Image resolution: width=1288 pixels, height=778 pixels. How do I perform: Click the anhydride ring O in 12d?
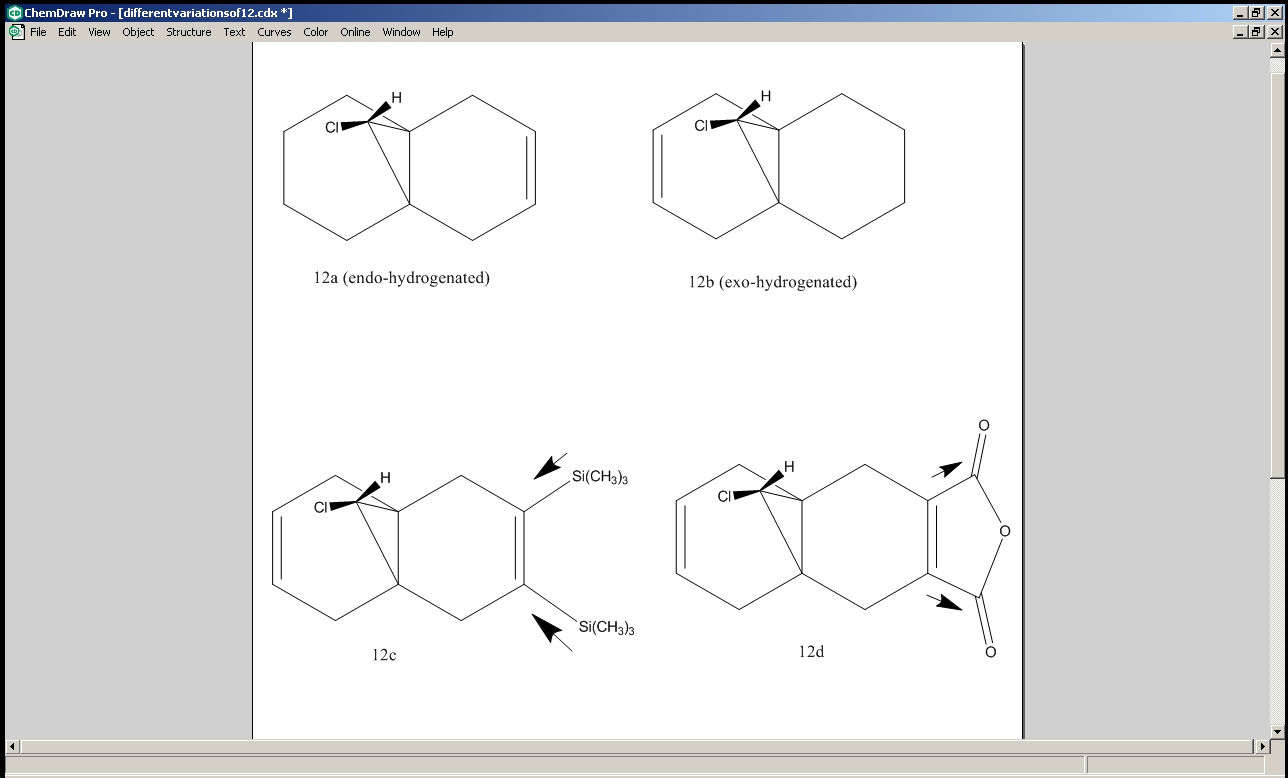1005,531
